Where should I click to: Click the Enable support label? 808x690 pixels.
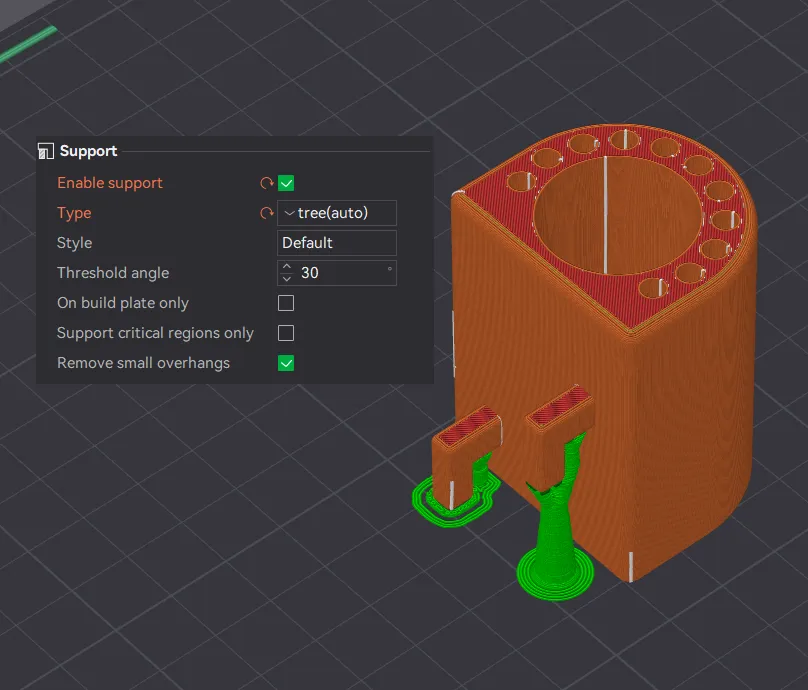(x=110, y=183)
